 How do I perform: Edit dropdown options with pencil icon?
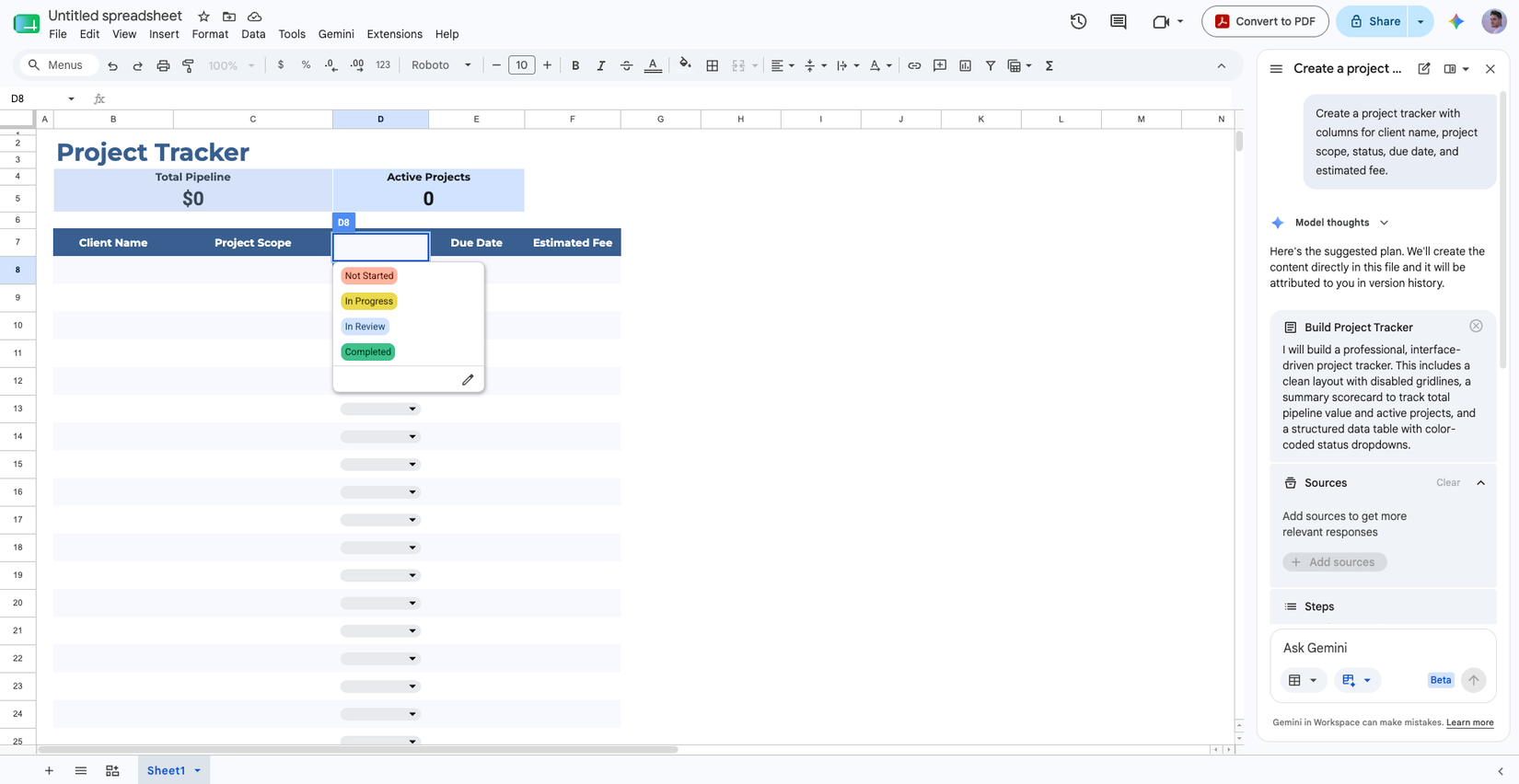coord(468,379)
